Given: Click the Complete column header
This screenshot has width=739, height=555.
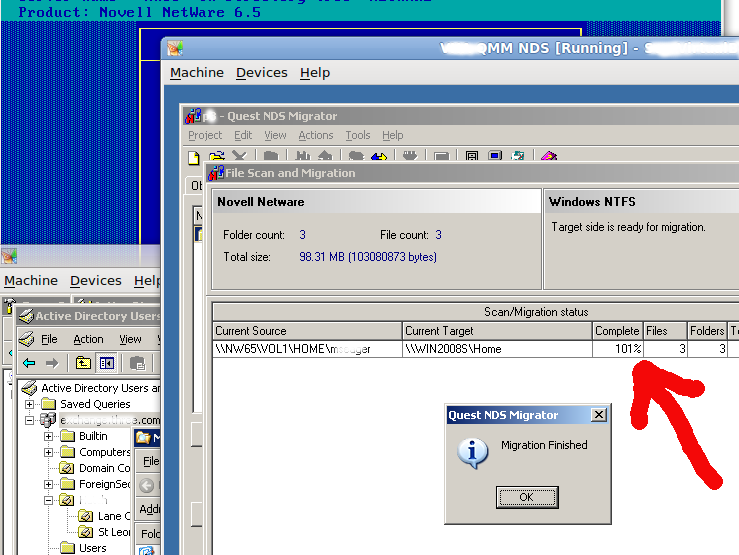Looking at the screenshot, I should pyautogui.click(x=617, y=331).
